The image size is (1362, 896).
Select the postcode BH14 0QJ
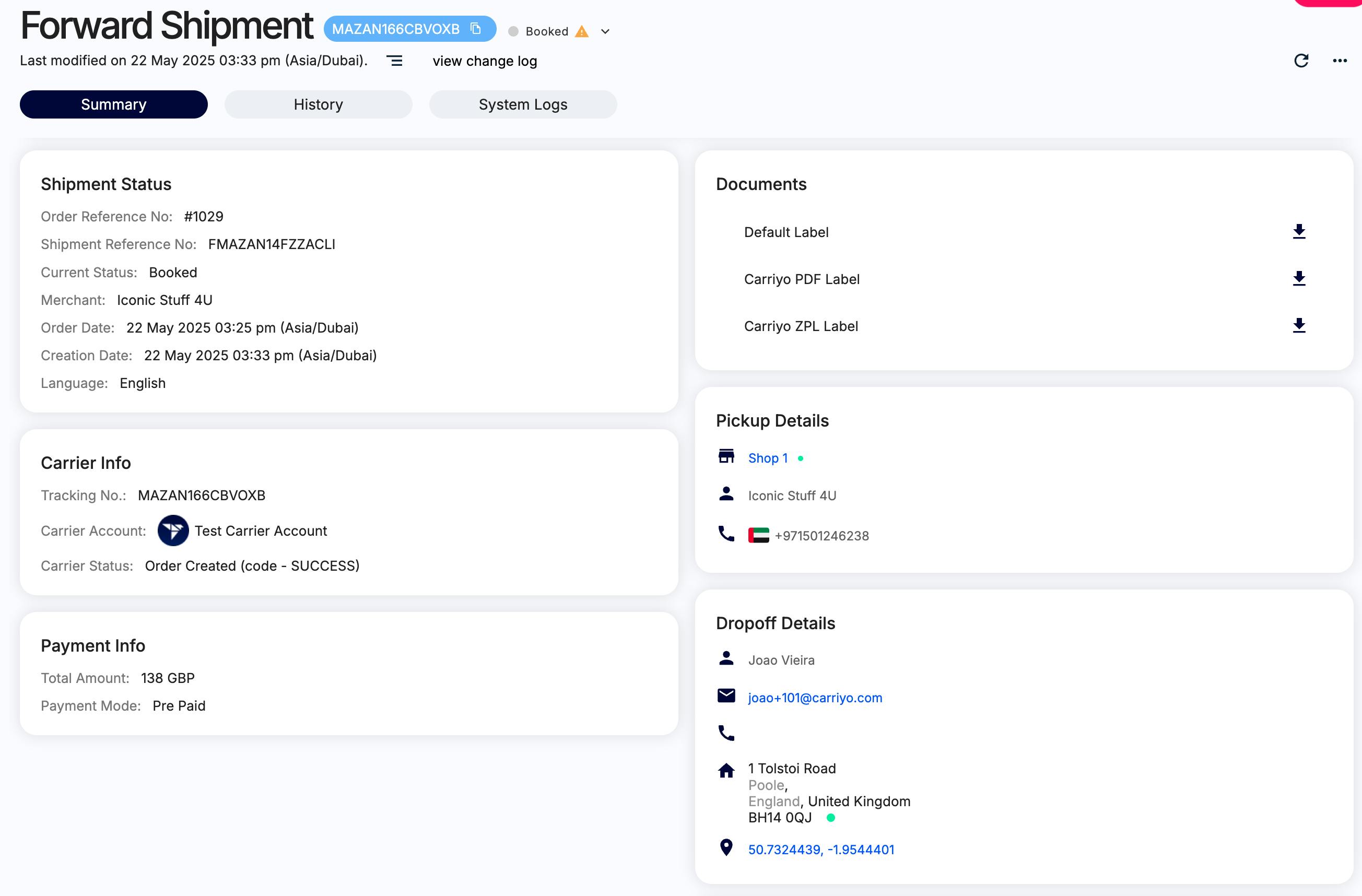click(780, 818)
